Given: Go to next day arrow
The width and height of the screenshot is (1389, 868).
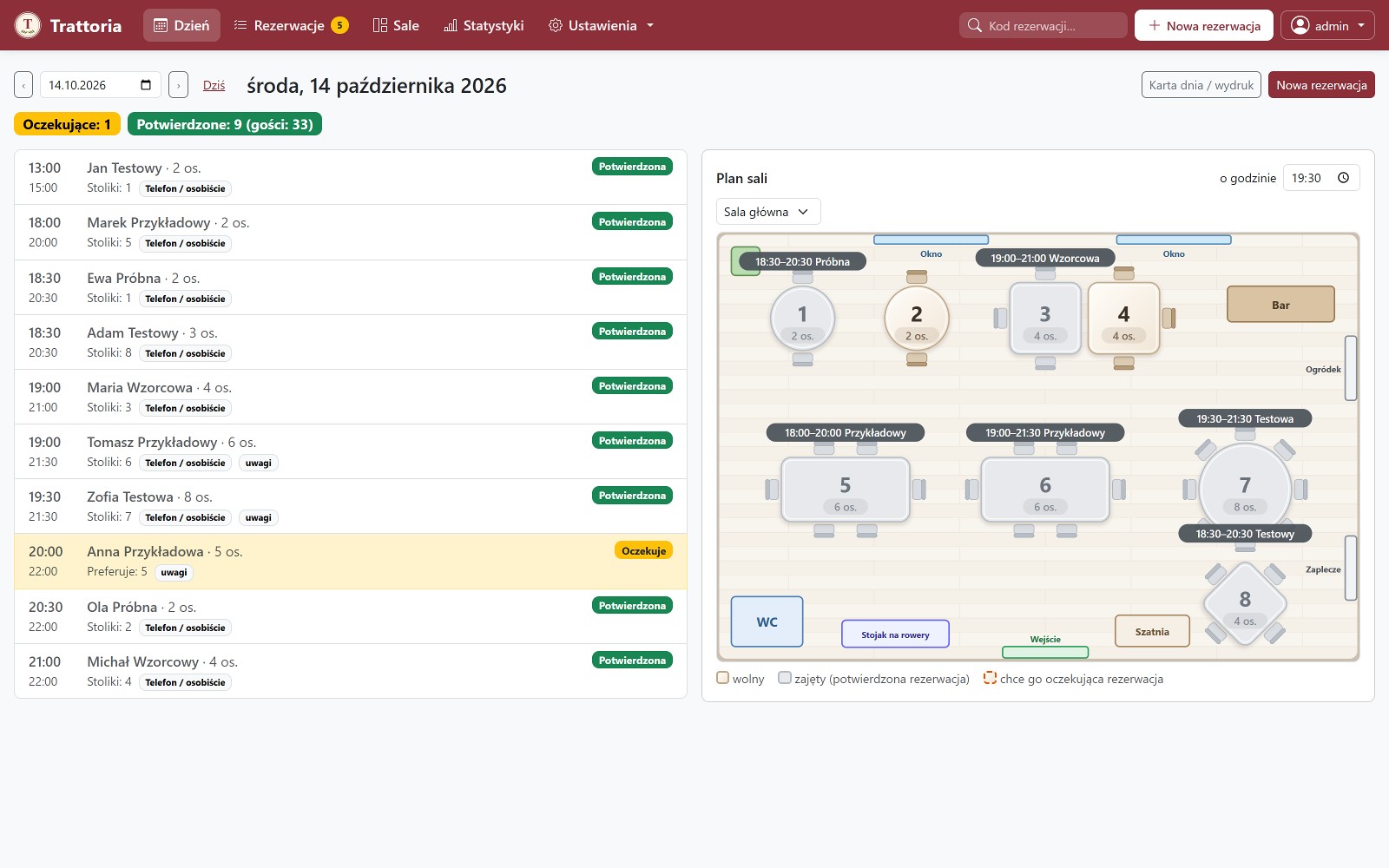Looking at the screenshot, I should click(x=178, y=85).
